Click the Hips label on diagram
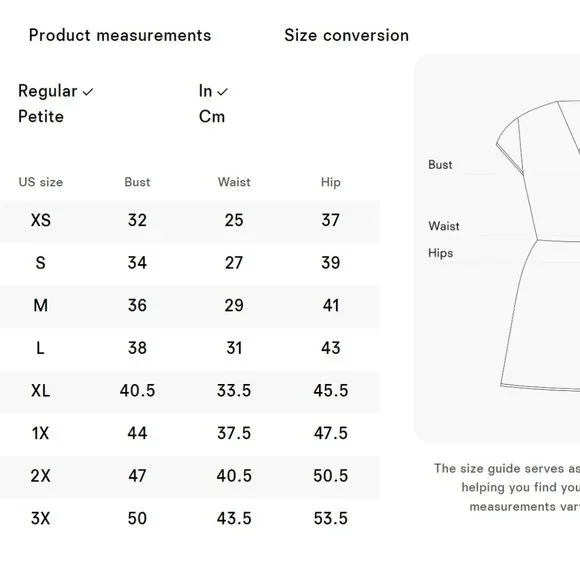580x580 pixels. (441, 253)
